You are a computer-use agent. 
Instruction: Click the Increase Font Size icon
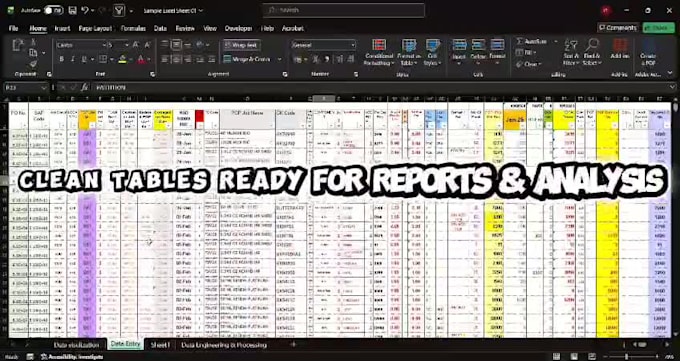pyautogui.click(x=136, y=45)
